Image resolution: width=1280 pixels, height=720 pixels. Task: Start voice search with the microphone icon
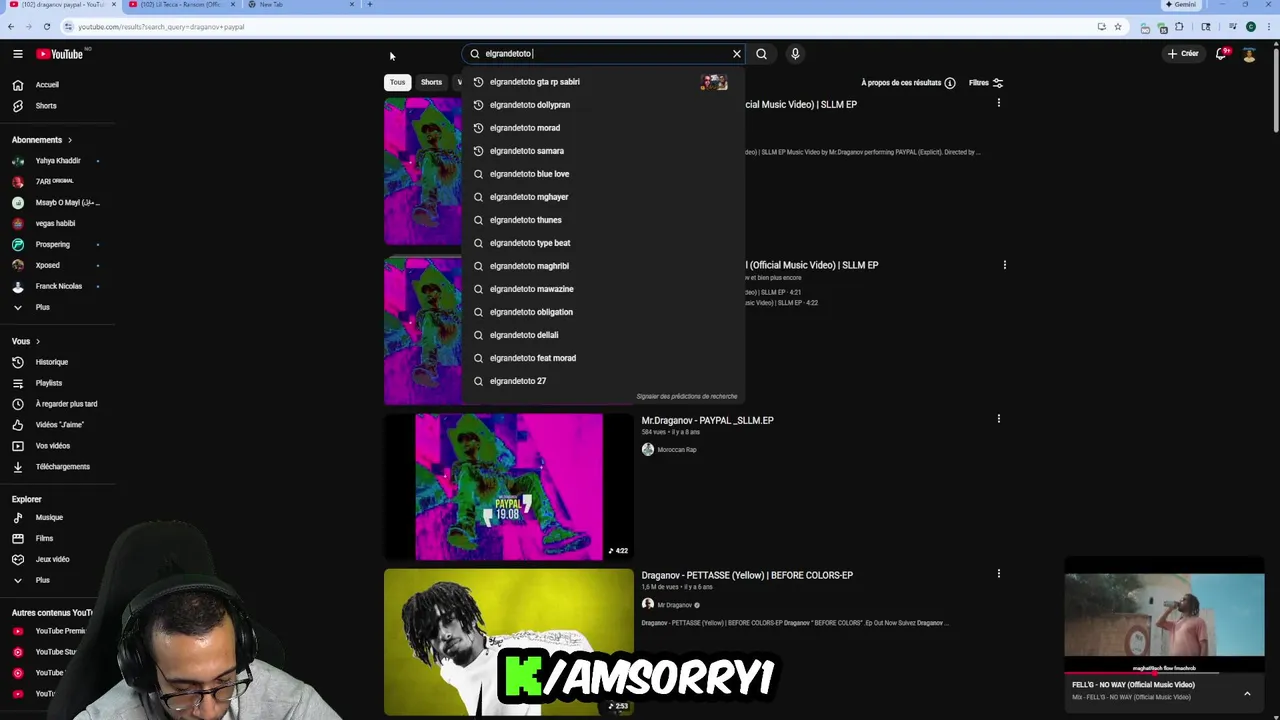pyautogui.click(x=795, y=54)
